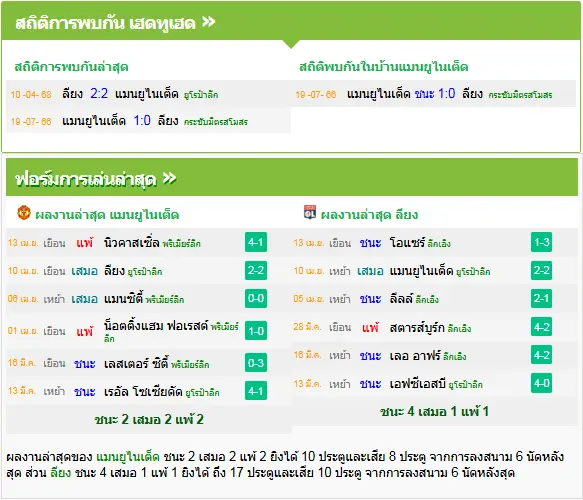The image size is (583, 500).
Task: Click the 2-2 score badge for ลียง ยูโรป้าลีก
Action: [x=256, y=270]
